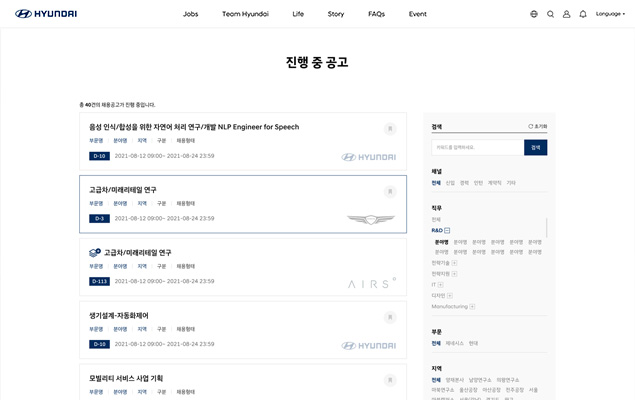Bookmark the NLP Engineer for Speech posting
The image size is (635, 400).
390,129
